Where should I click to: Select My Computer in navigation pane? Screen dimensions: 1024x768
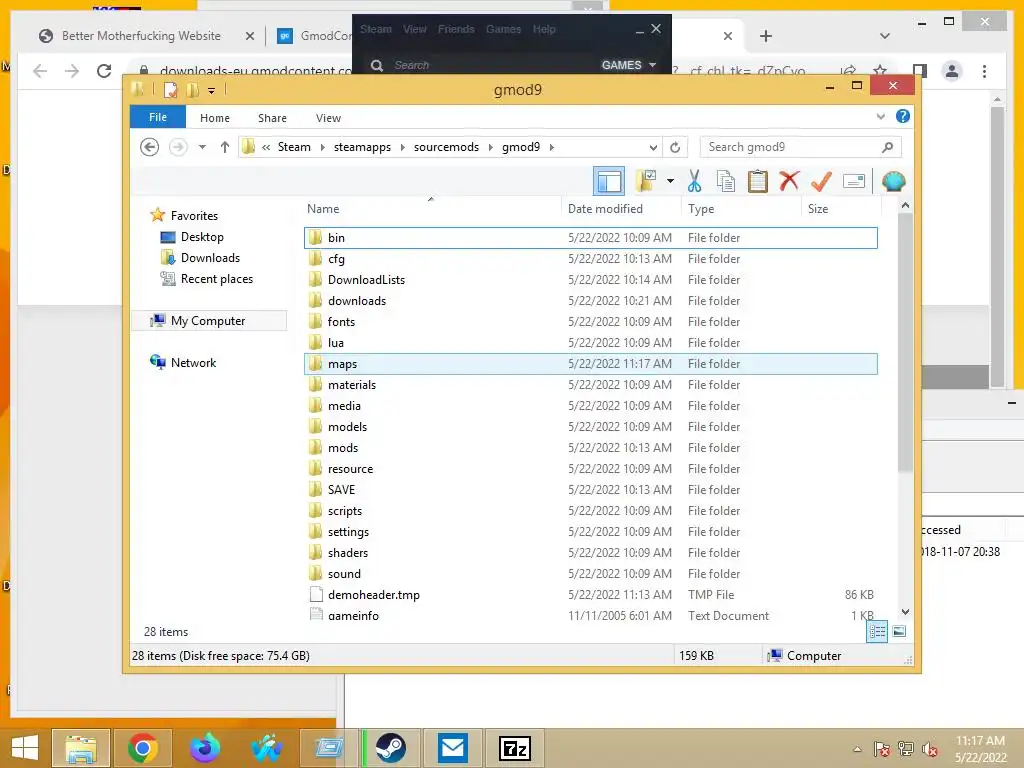tap(208, 321)
